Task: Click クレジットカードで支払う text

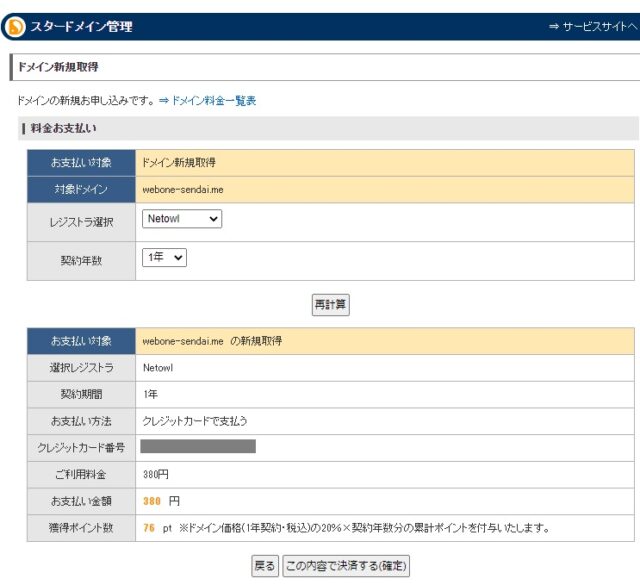Action: [195, 421]
